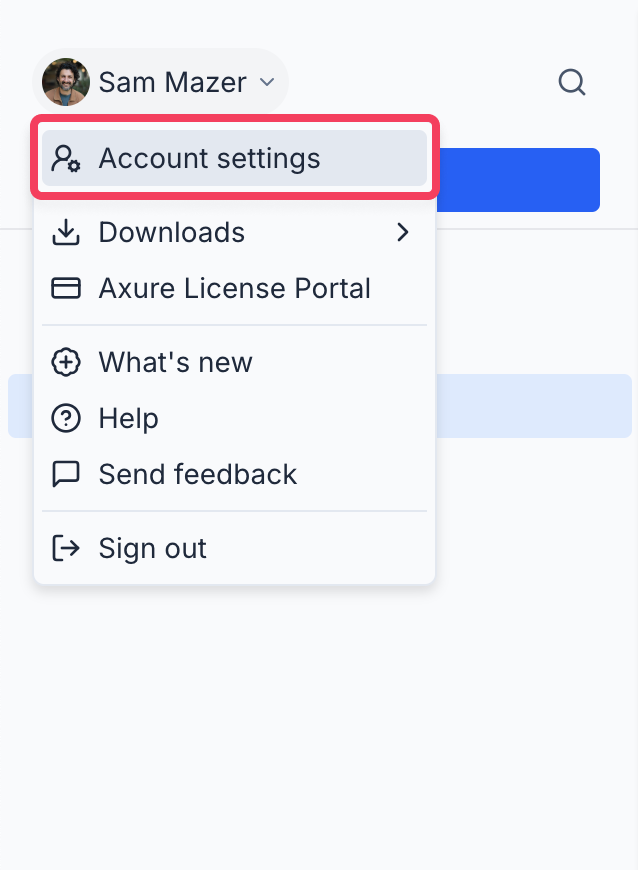The image size is (638, 870).
Task: Click the Sign out arrow icon
Action: [x=66, y=548]
